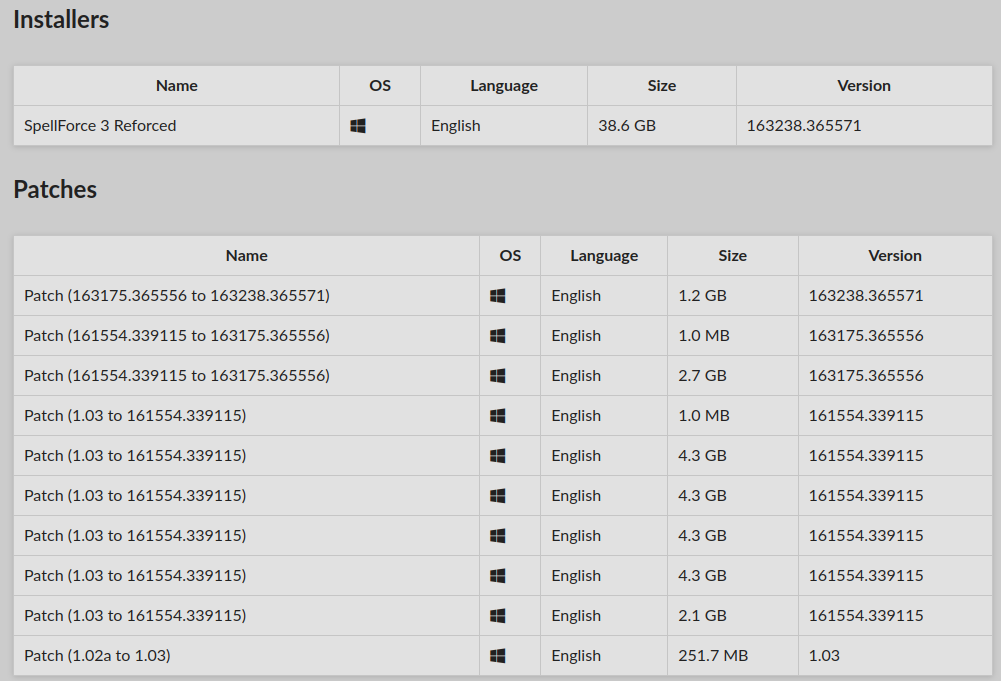Click English in the 2.1 GB patch row
The height and width of the screenshot is (681, 1001).
coord(576,616)
